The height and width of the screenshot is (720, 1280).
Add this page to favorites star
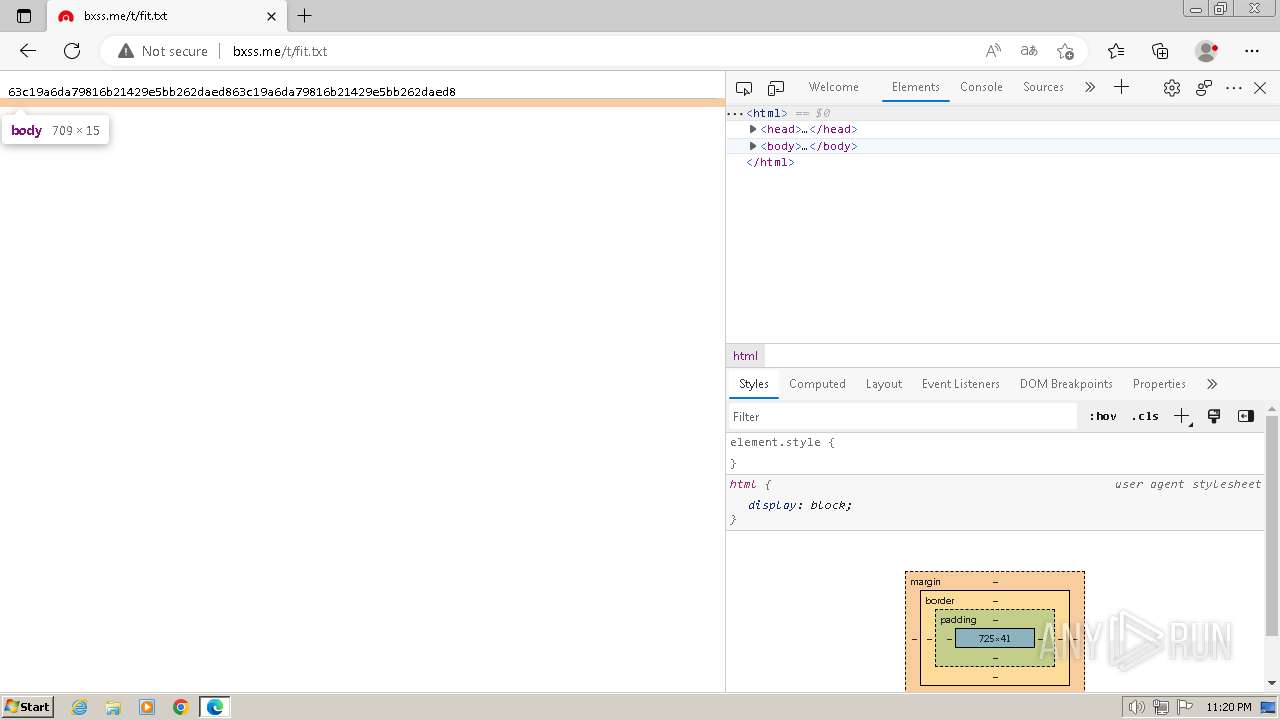[1065, 51]
